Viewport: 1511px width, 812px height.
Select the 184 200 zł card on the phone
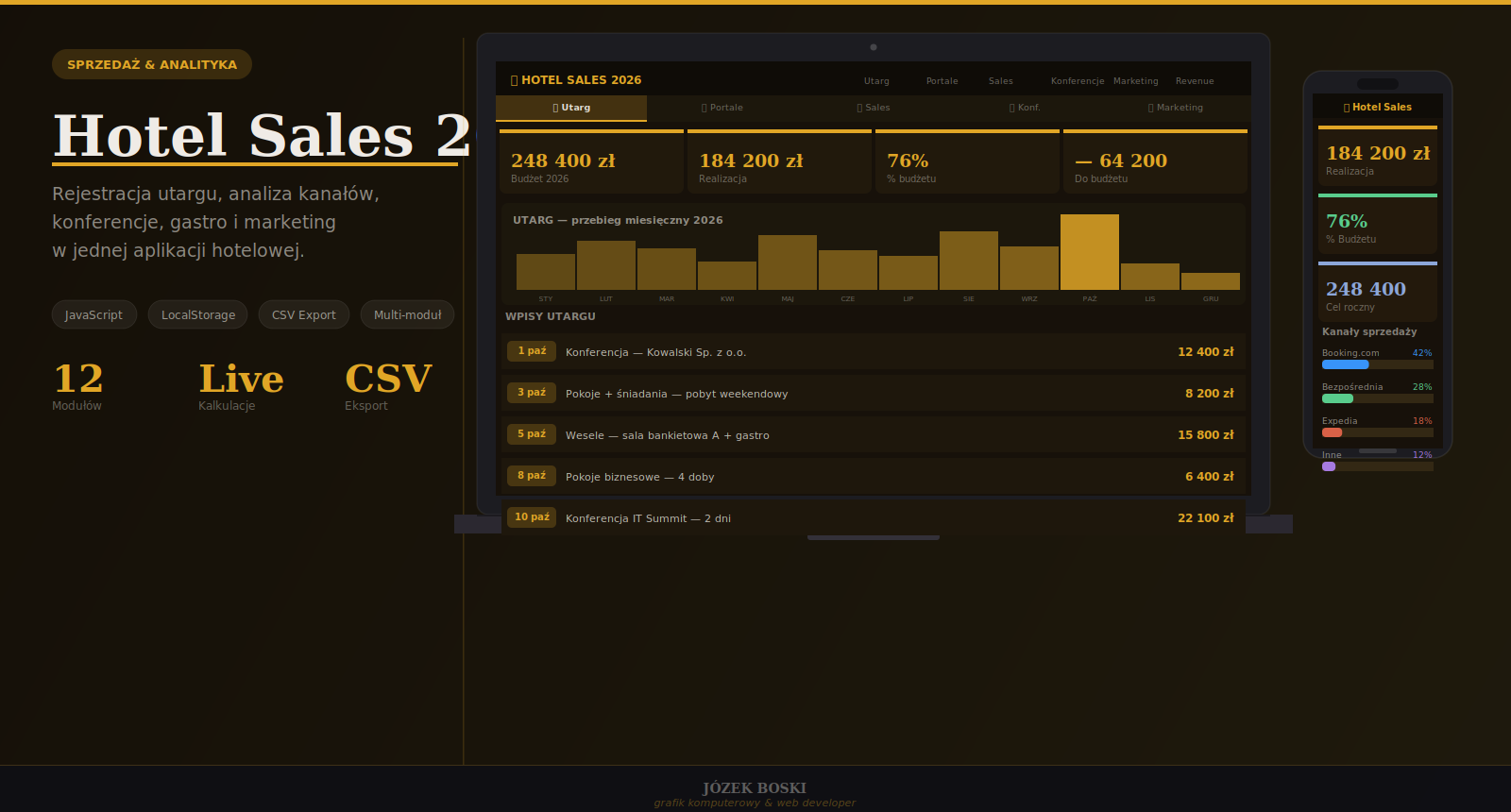[1378, 156]
